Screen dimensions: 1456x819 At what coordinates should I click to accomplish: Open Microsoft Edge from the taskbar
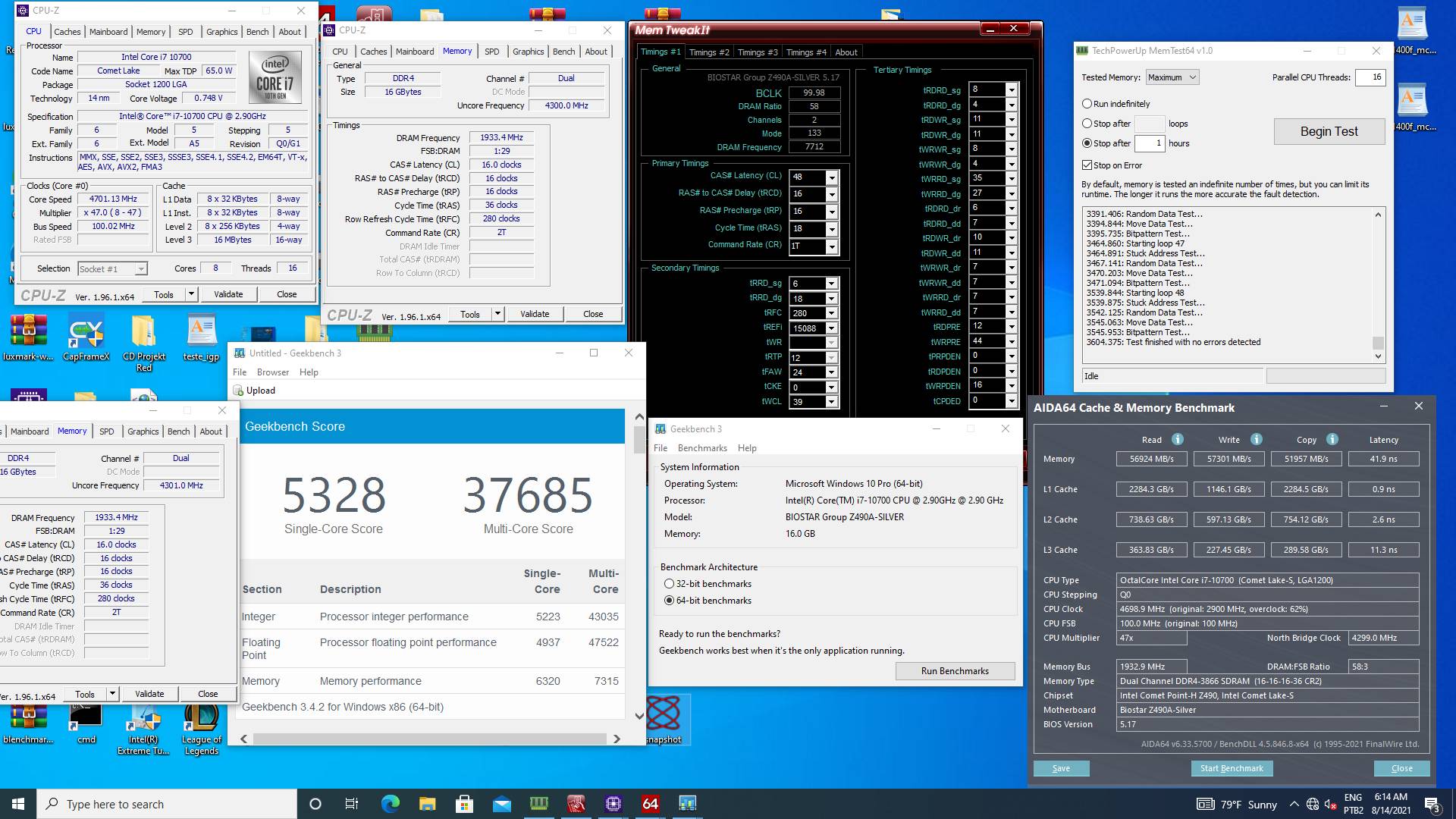pos(390,804)
